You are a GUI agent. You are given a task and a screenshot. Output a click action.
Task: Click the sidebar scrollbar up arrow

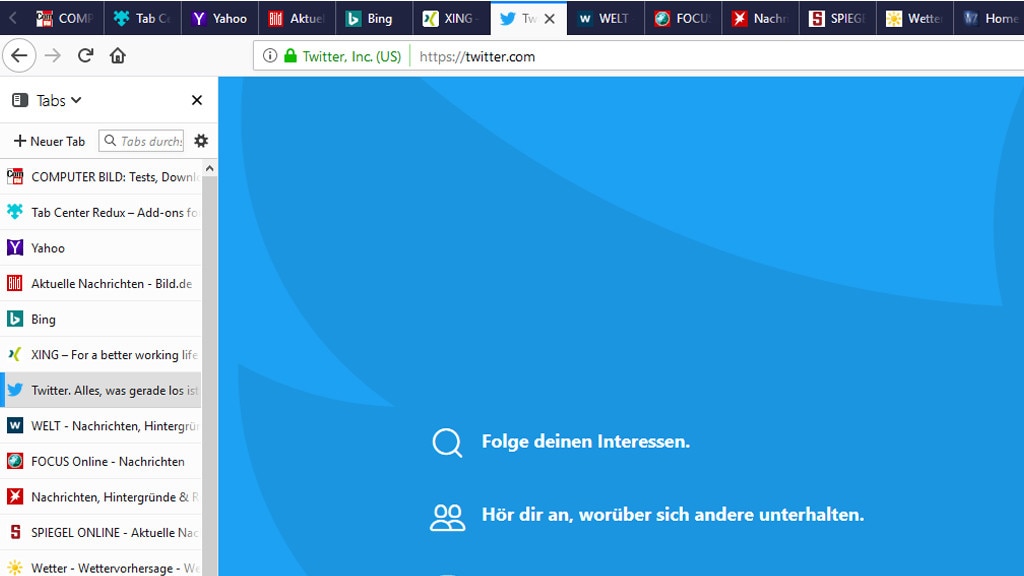[209, 168]
